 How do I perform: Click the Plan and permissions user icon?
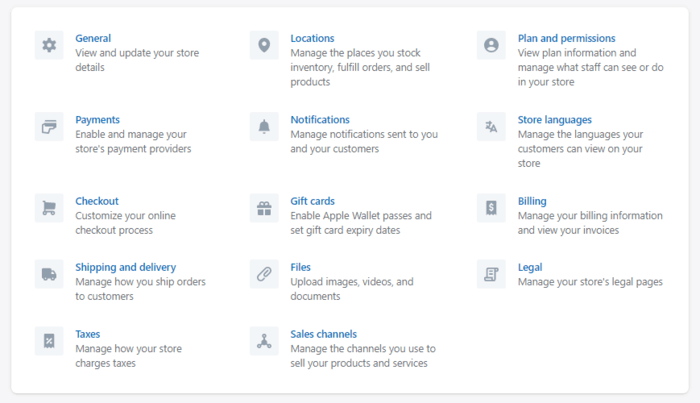click(x=492, y=45)
